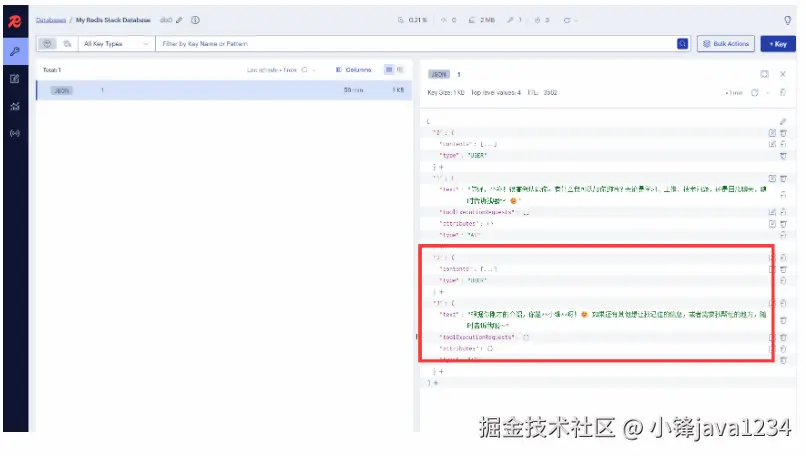The image size is (806, 456).
Task: Switch to list view
Action: coord(389,69)
